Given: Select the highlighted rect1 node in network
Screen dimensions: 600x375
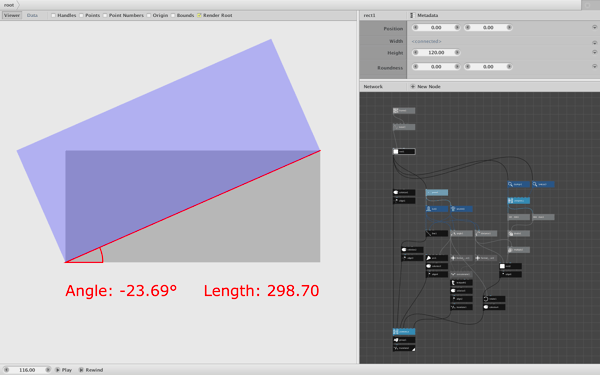Looking at the screenshot, I should click(404, 152).
